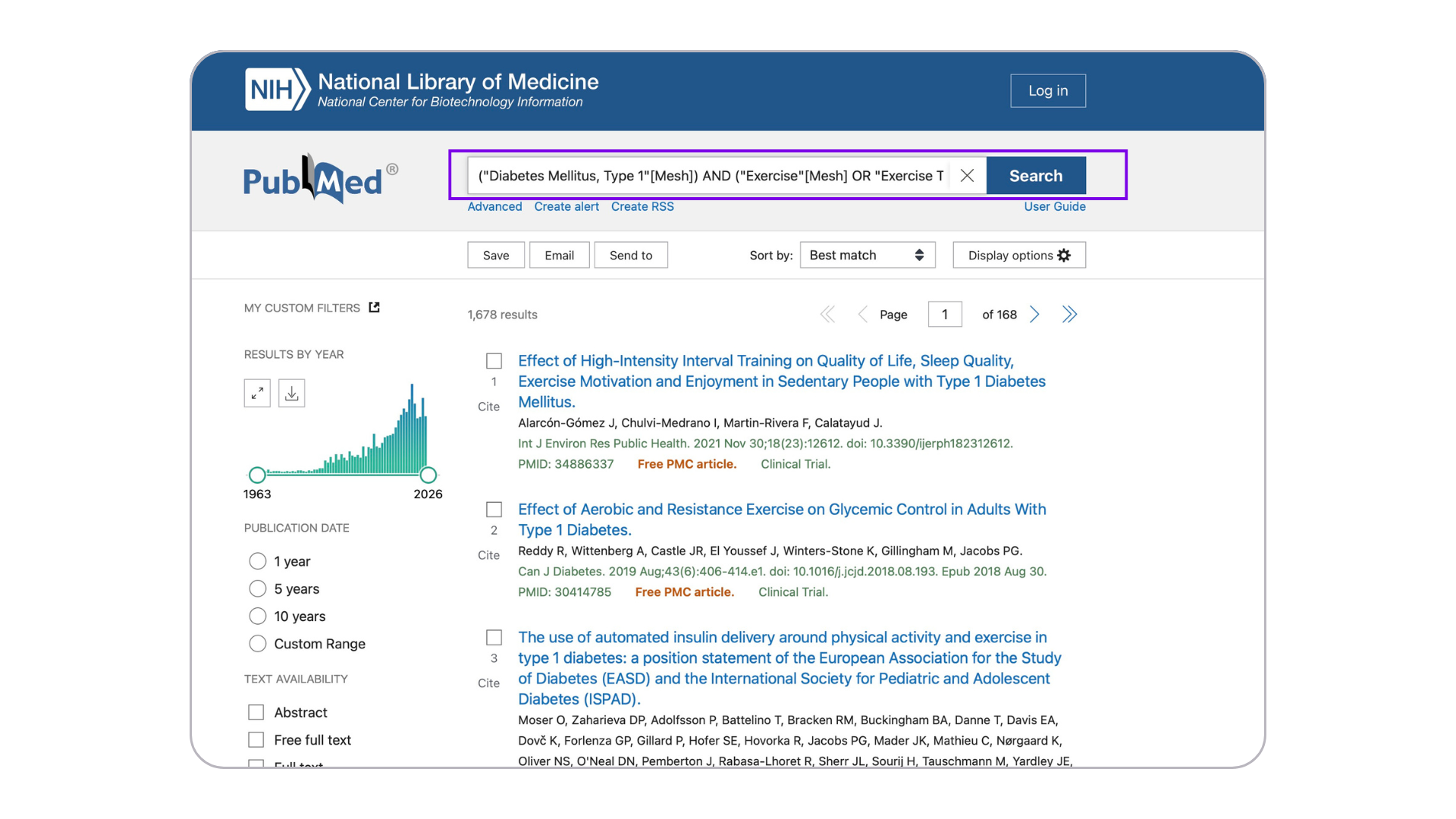This screenshot has width=1456, height=819.
Task: Click the page number input field
Action: click(944, 315)
